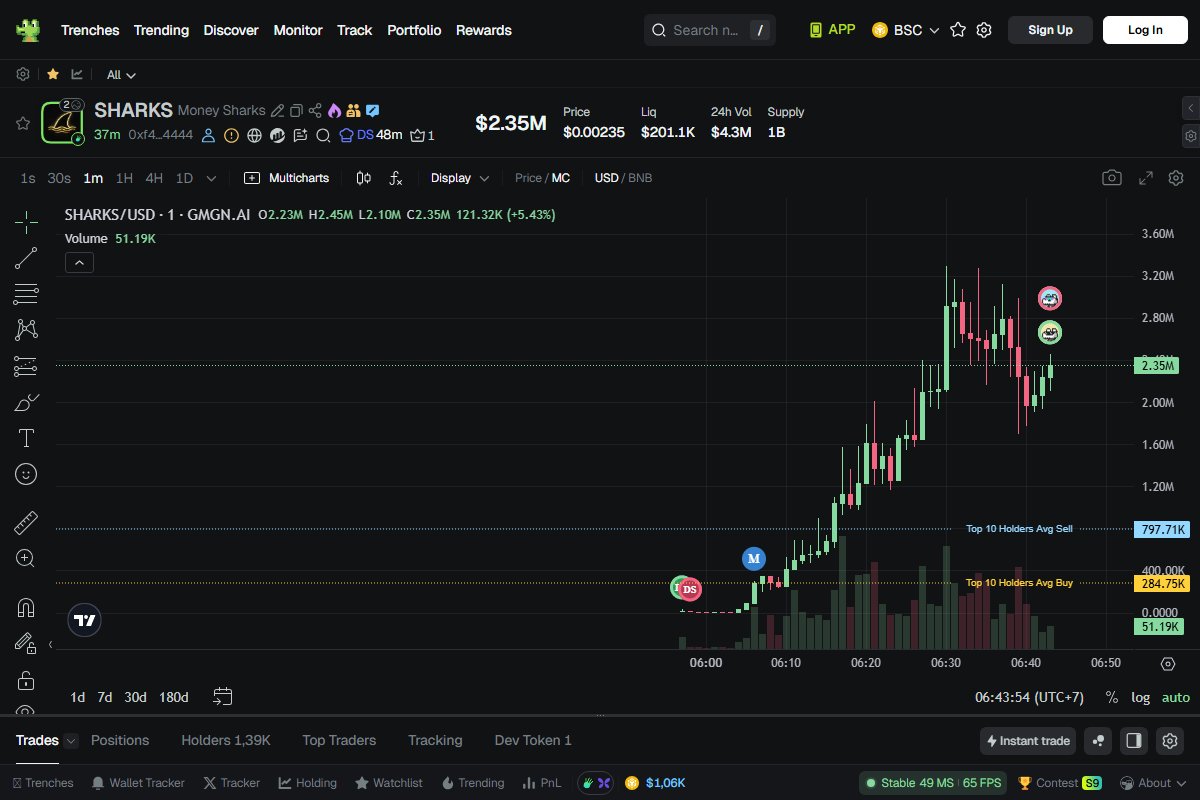Select the emoji sticker tool

(x=26, y=474)
